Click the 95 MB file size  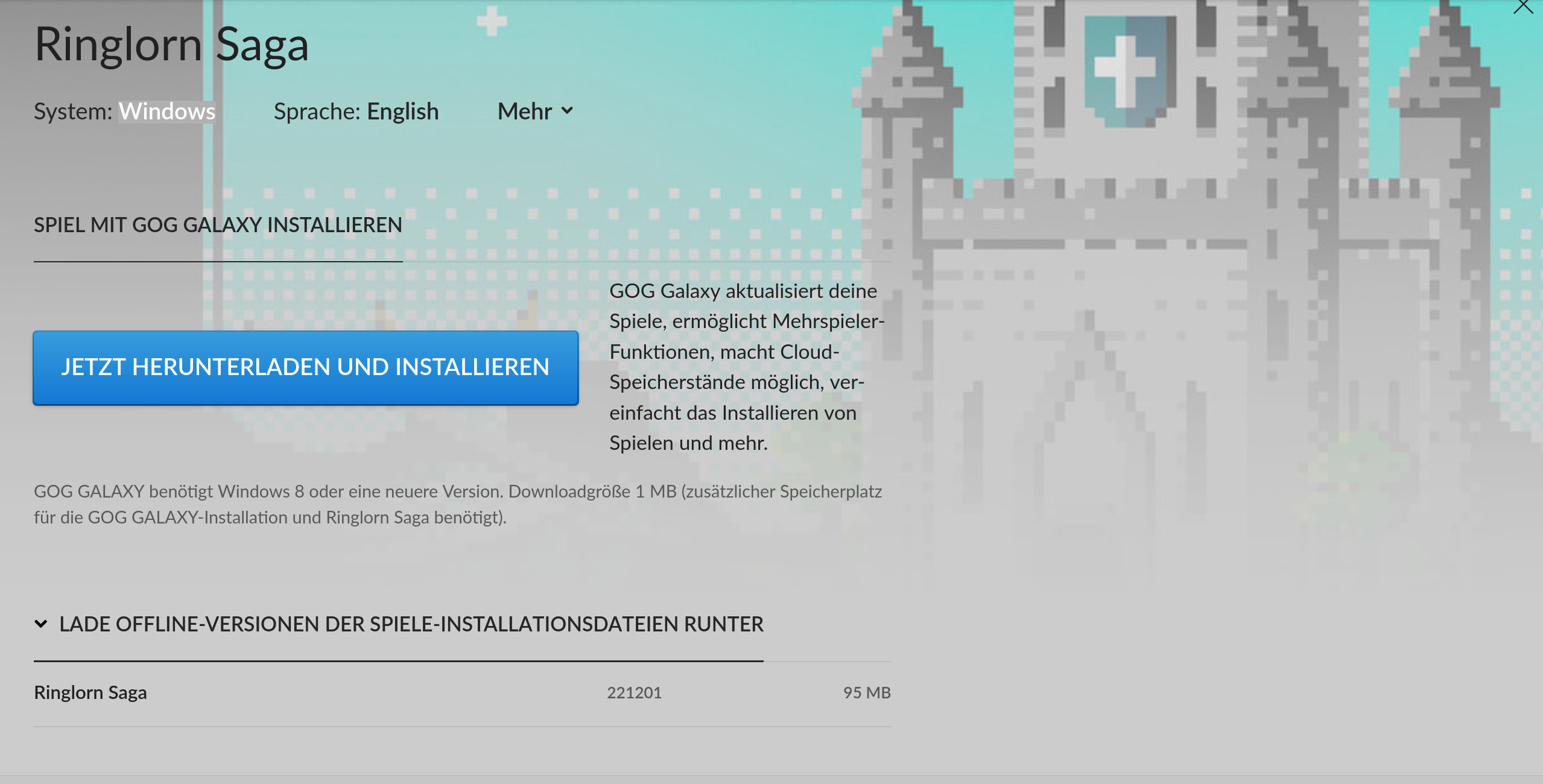[x=867, y=693]
